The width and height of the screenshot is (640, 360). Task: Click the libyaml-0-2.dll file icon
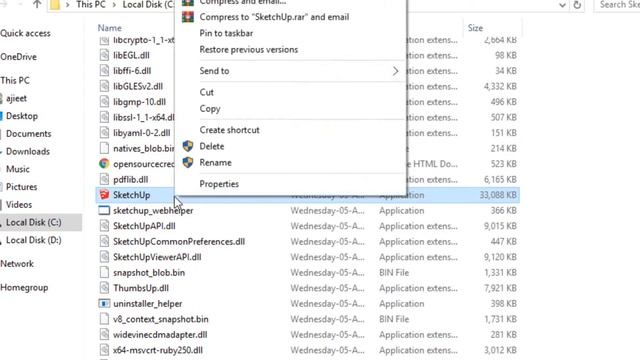point(104,133)
